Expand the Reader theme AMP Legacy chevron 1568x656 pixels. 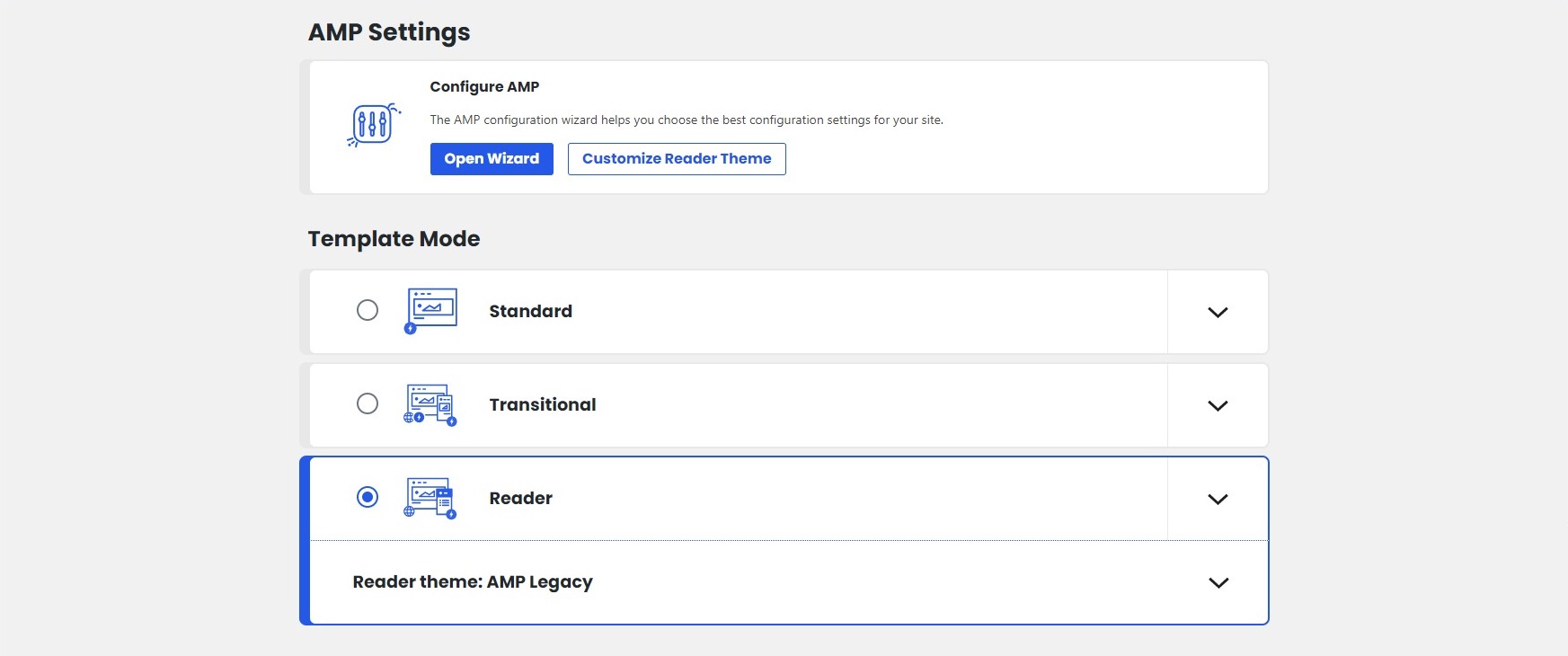coord(1218,583)
